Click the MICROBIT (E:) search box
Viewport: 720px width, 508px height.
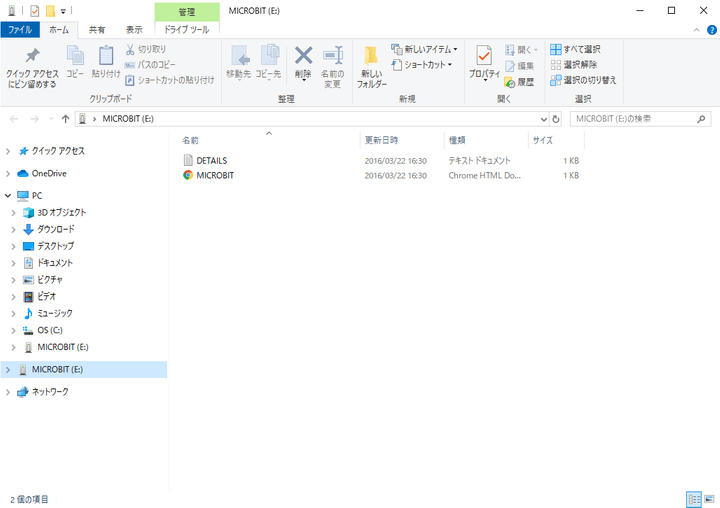640,119
